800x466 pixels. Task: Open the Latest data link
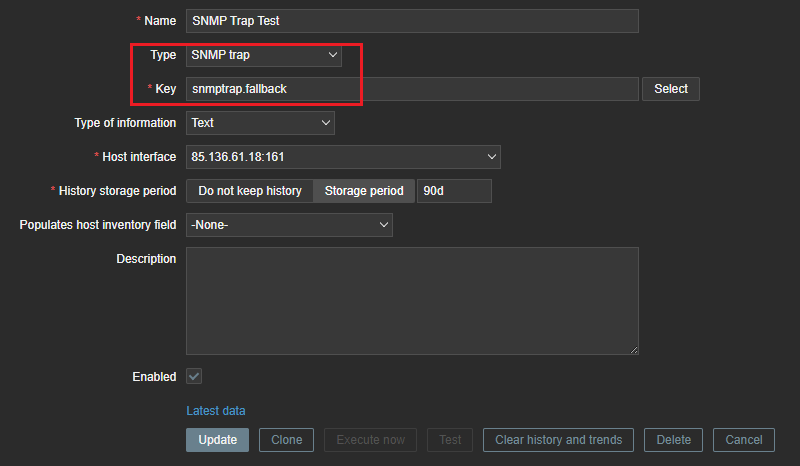pos(216,411)
